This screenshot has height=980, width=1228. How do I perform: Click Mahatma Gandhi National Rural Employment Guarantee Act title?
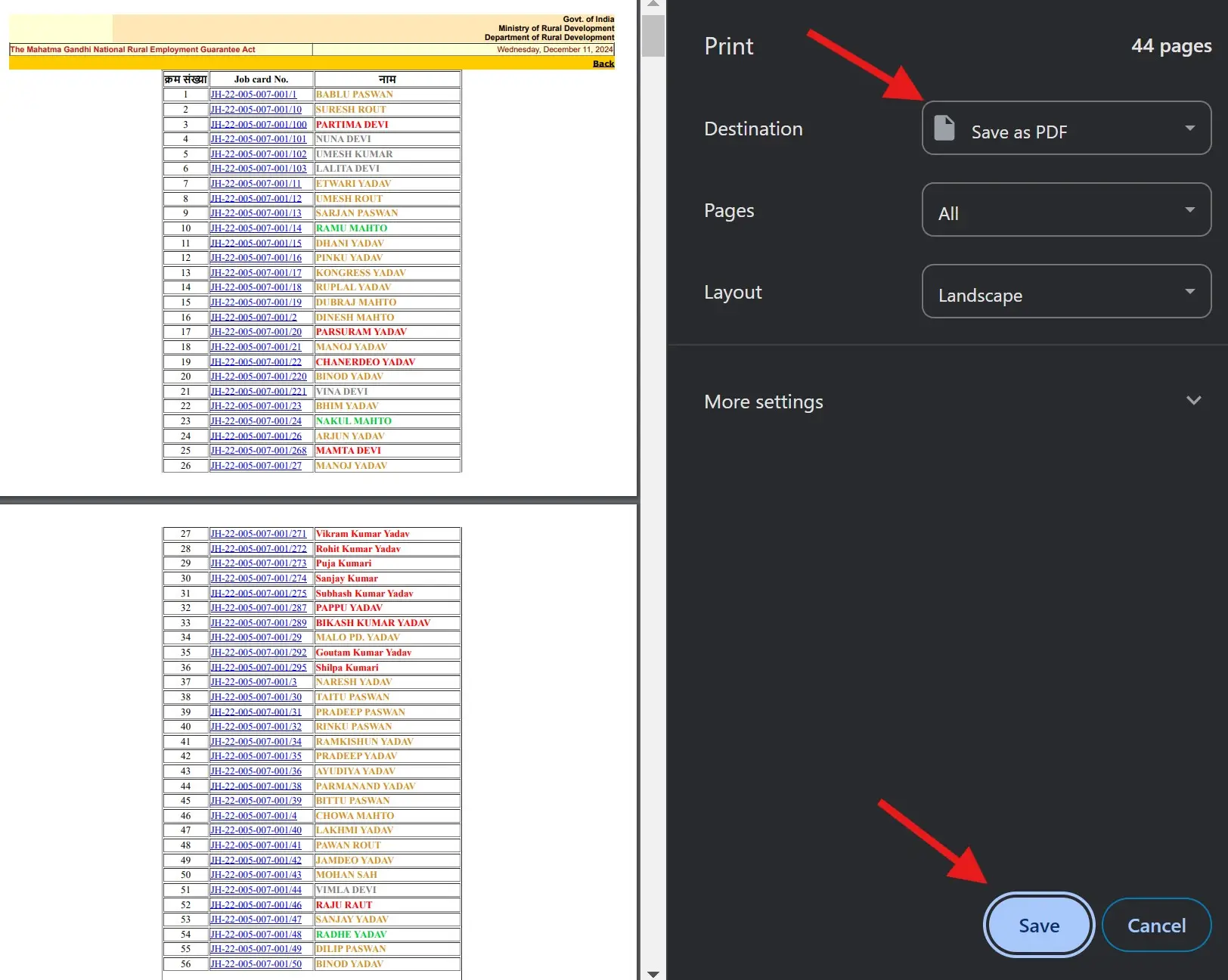(132, 50)
